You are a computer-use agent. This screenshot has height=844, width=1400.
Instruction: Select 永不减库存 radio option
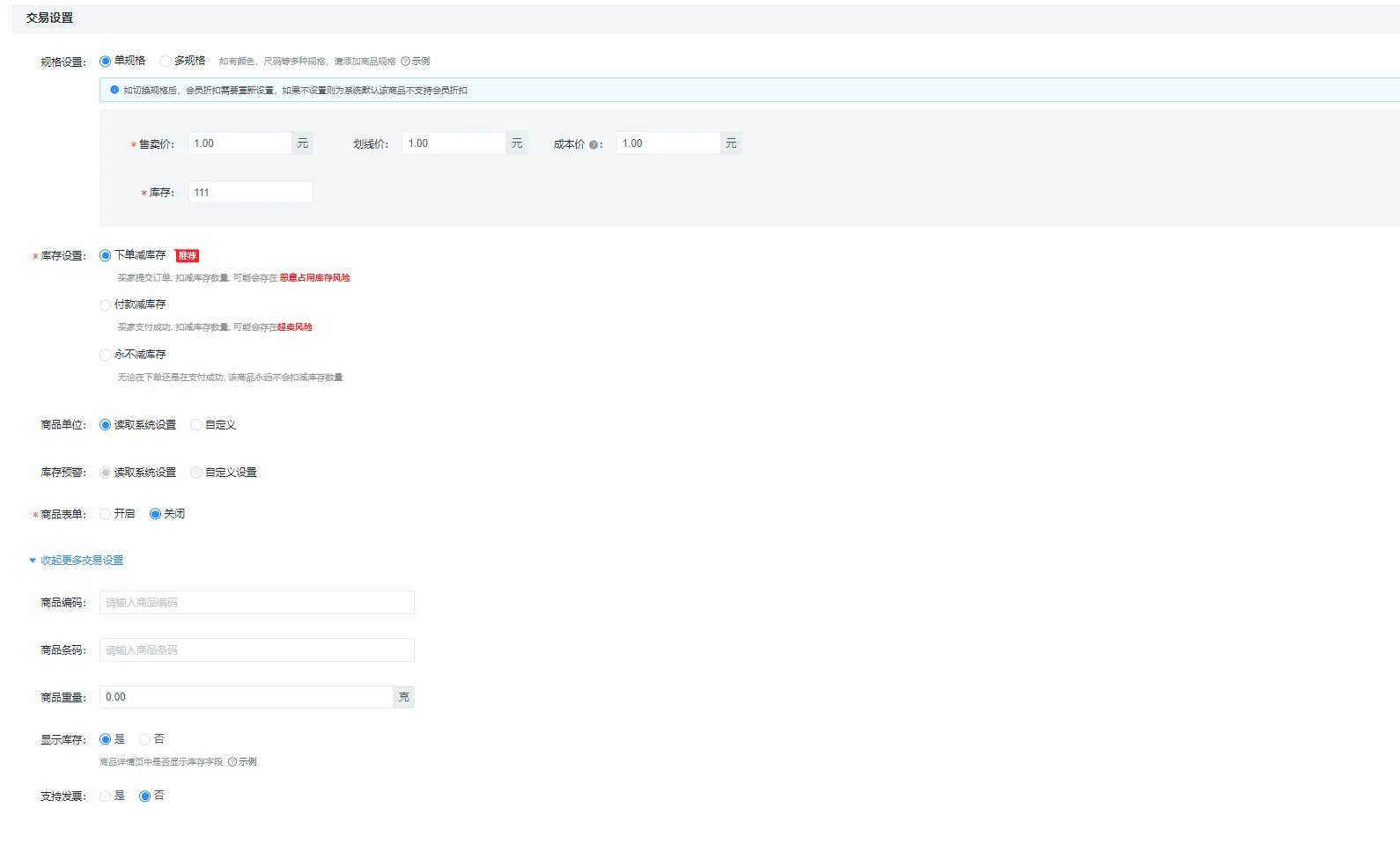[106, 355]
